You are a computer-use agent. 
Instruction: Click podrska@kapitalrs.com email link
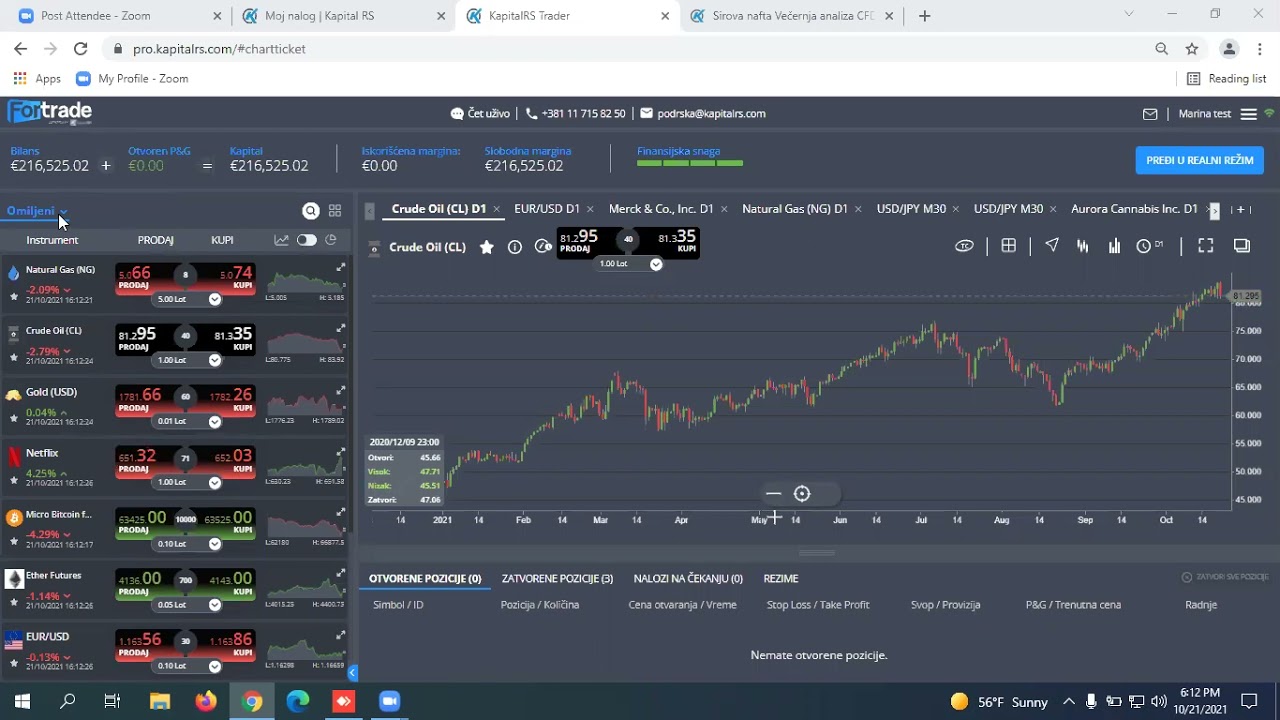pyautogui.click(x=703, y=114)
